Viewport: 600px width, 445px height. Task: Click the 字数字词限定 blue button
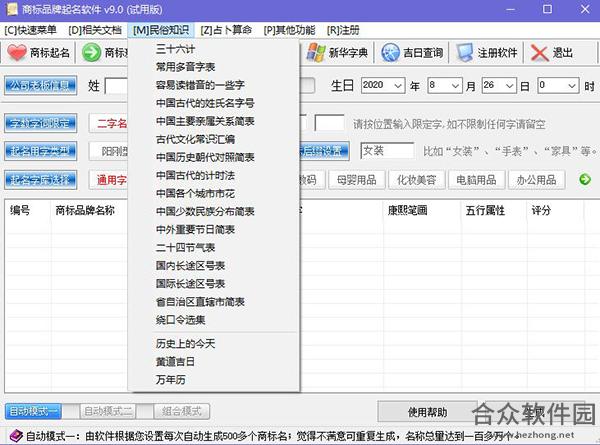(x=41, y=123)
